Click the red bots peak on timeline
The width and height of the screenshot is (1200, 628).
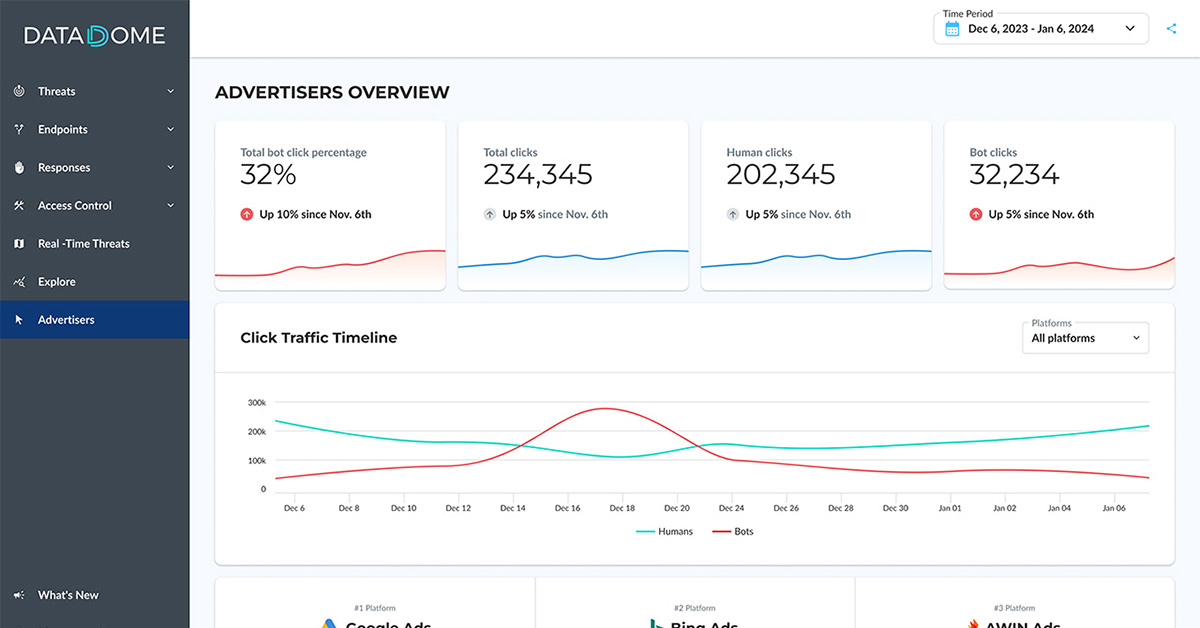click(x=603, y=408)
